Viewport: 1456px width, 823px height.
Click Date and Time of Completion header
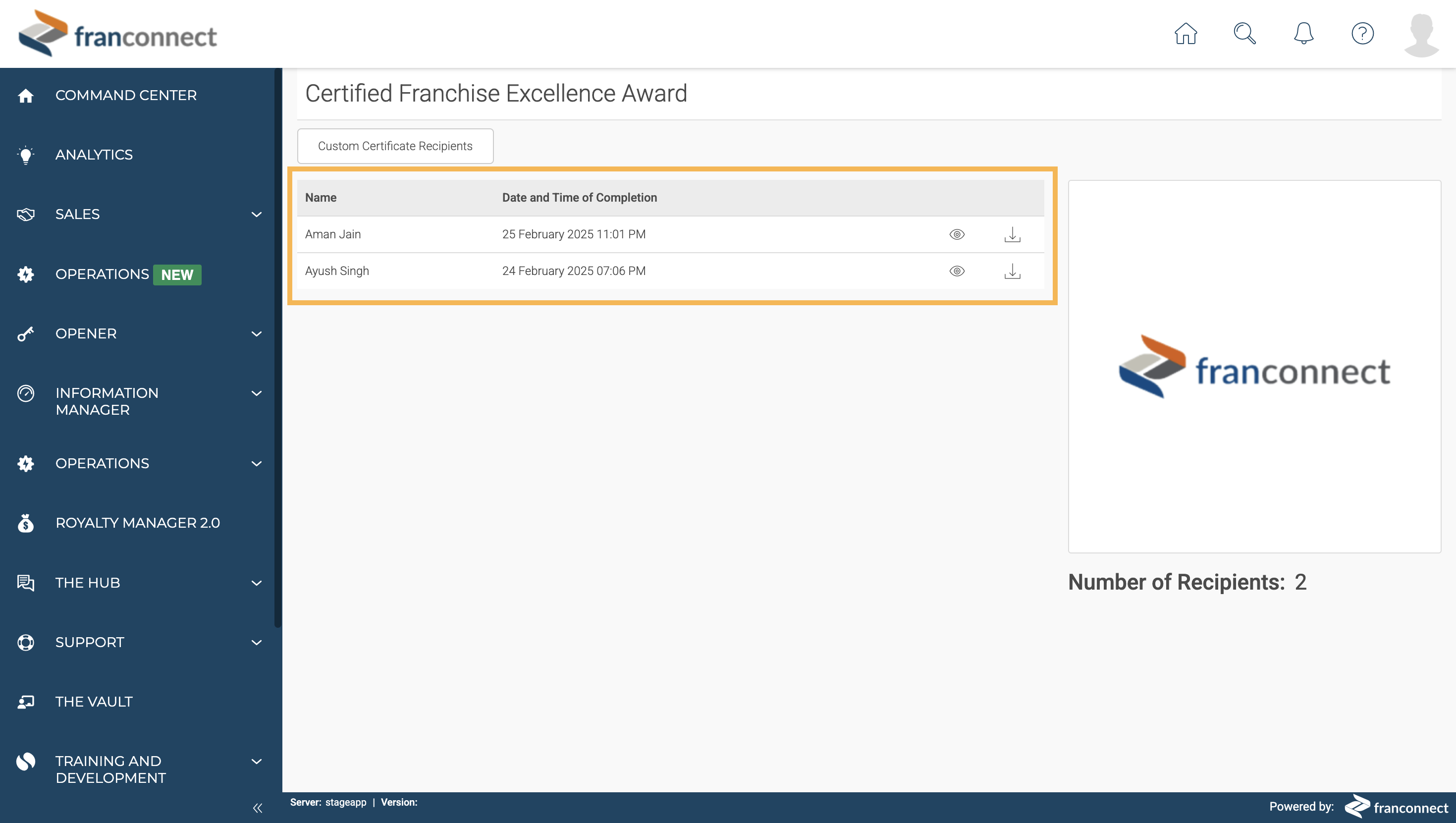point(579,198)
